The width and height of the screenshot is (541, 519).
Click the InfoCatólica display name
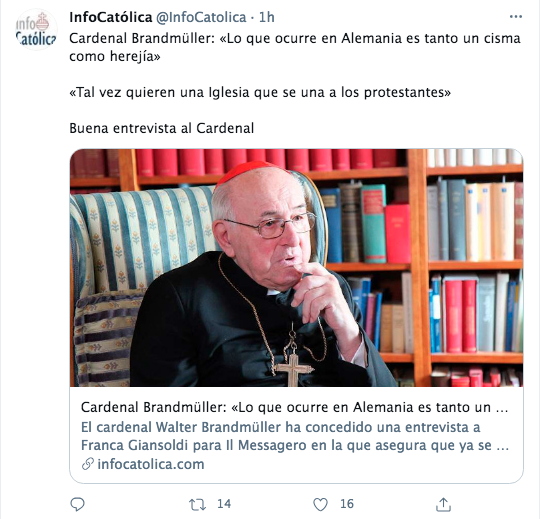[110, 17]
